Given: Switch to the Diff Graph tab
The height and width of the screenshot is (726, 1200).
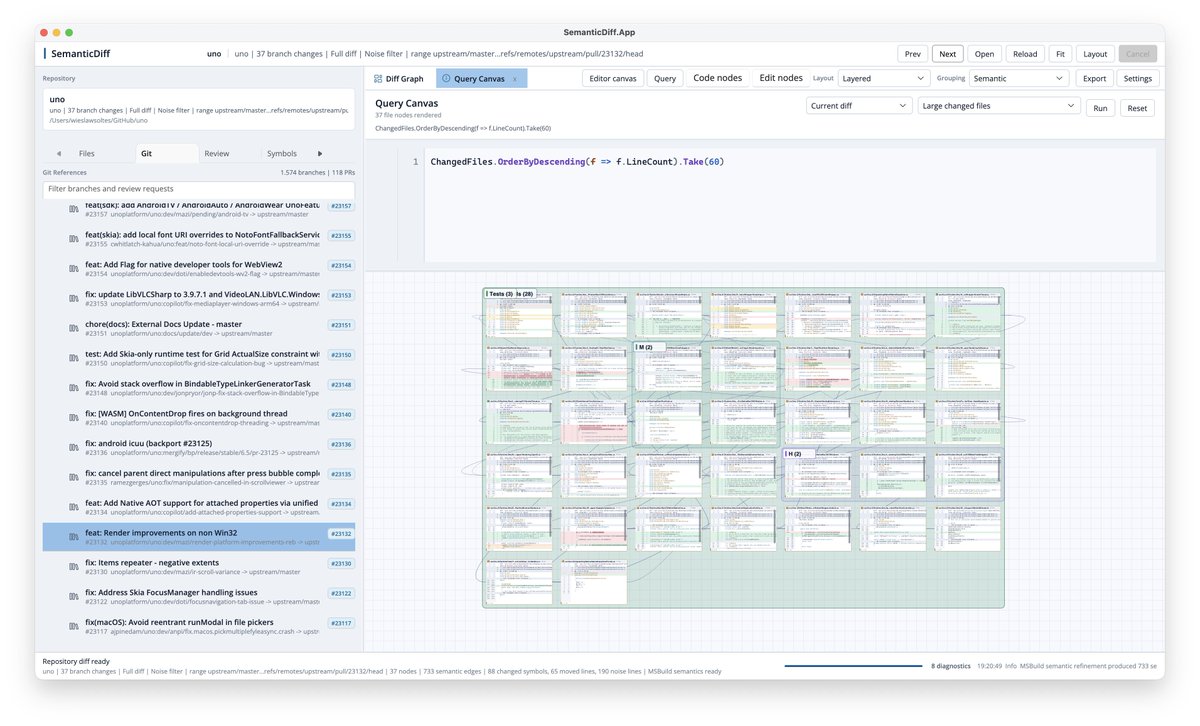Looking at the screenshot, I should [399, 78].
